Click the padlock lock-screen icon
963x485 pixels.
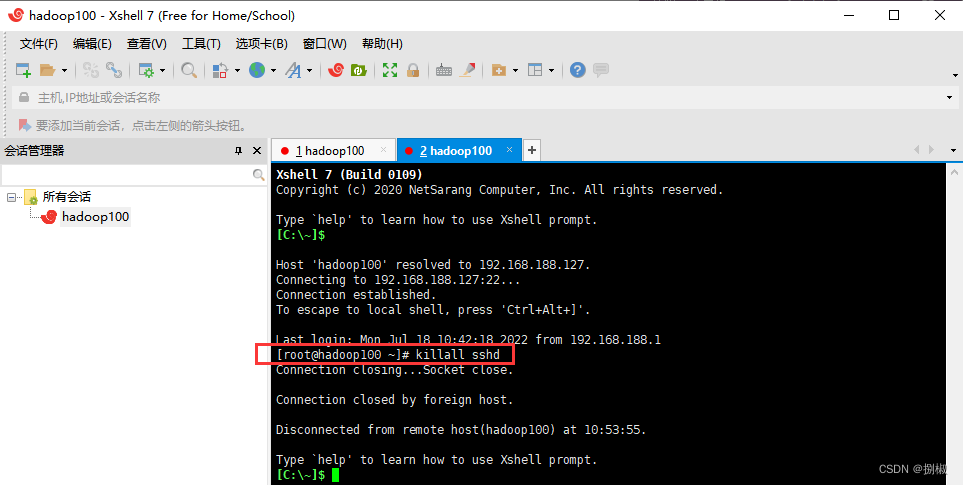coord(413,70)
